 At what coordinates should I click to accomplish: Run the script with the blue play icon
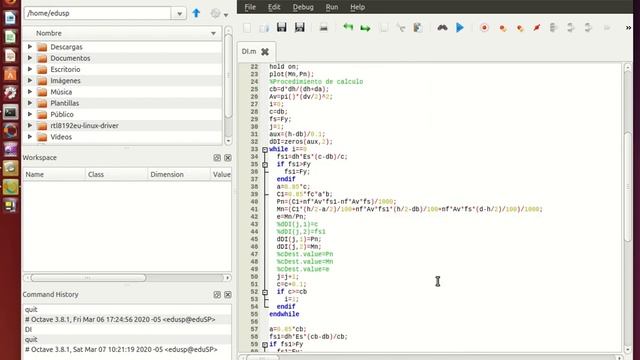460,27
